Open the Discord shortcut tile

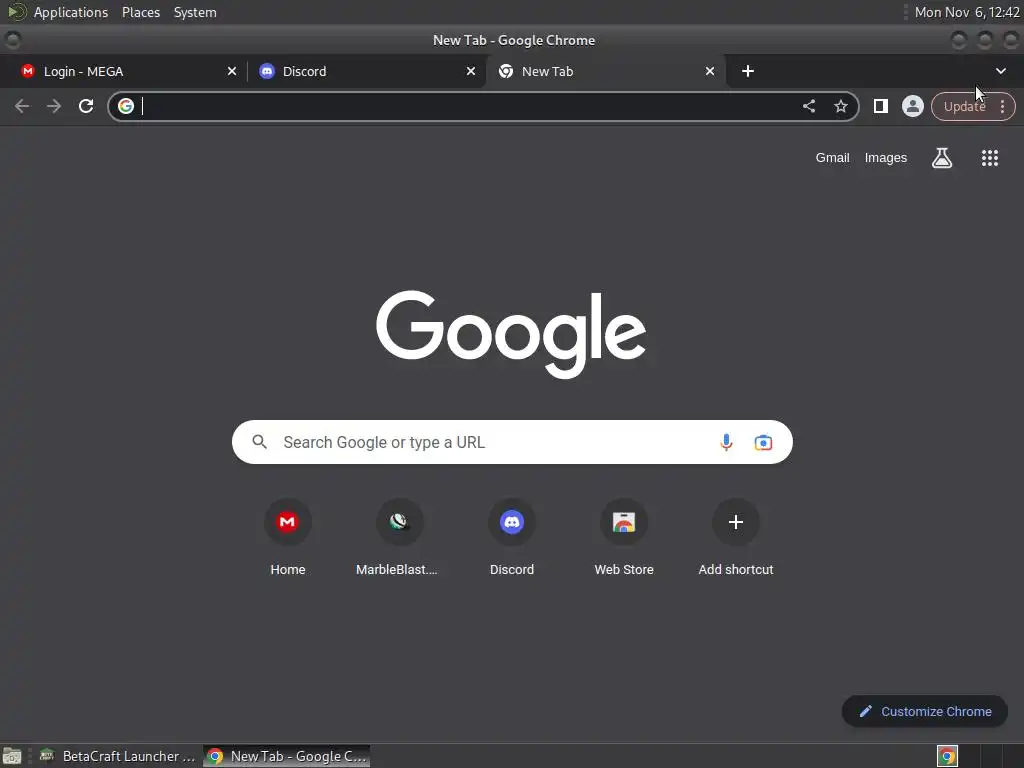tap(512, 537)
